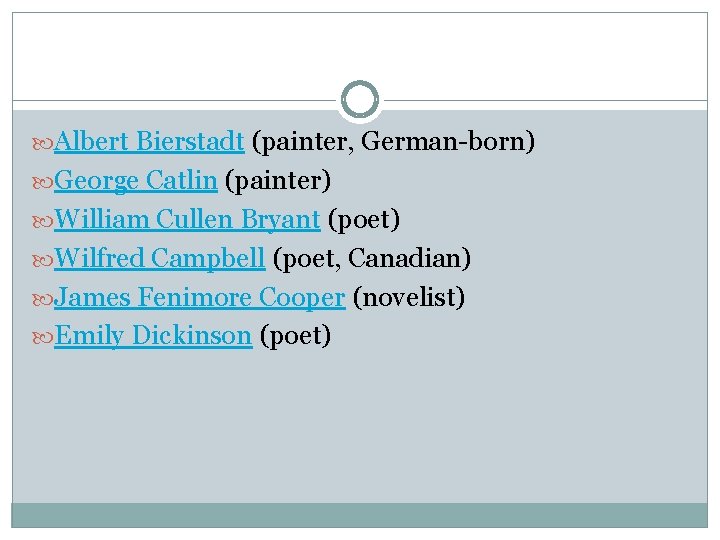Click the "(poet)" text after Emily Dickinson

tap(295, 336)
